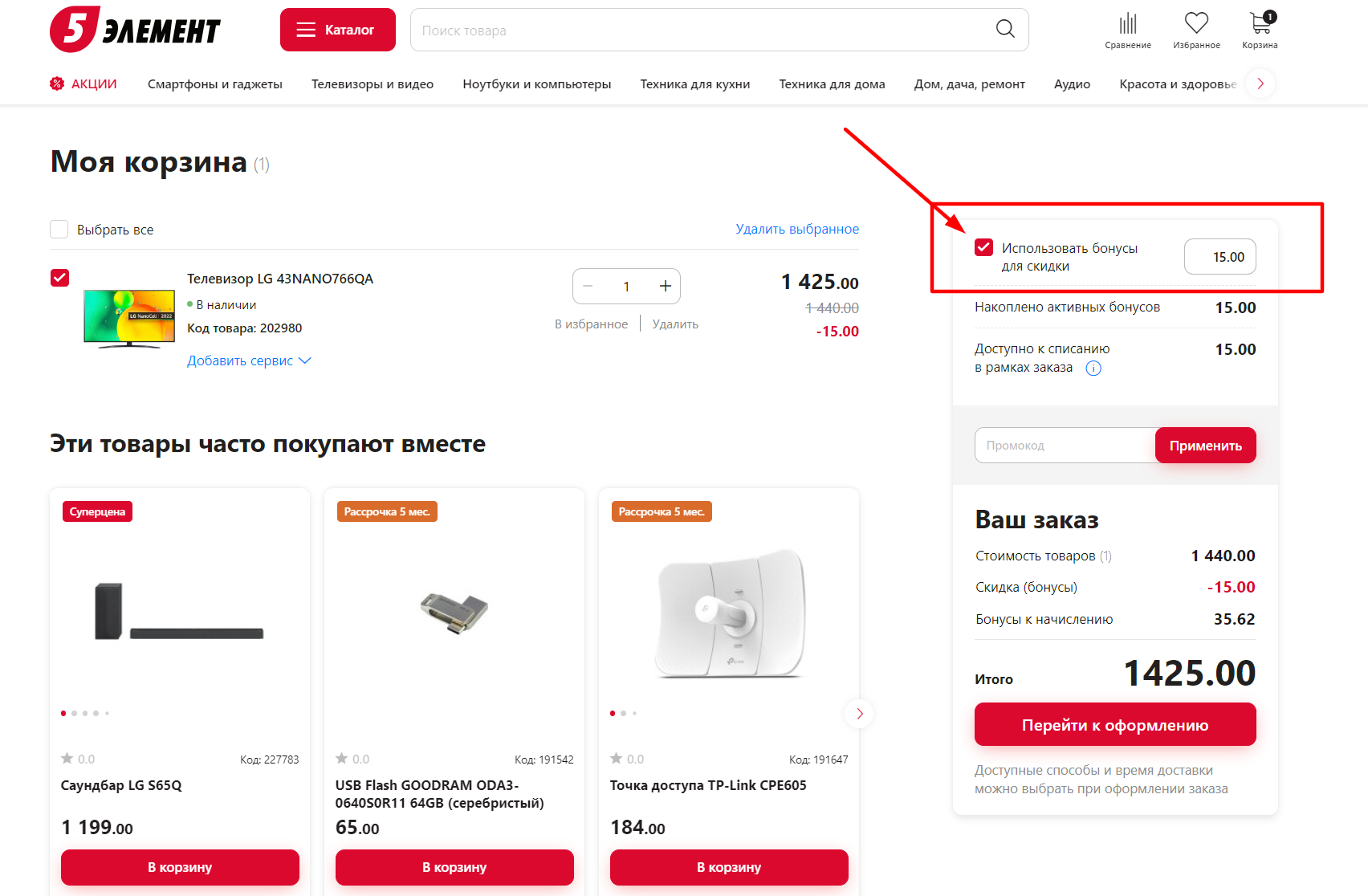The image size is (1368, 896).
Task: Click the Удалить выбранное link
Action: coord(797,230)
